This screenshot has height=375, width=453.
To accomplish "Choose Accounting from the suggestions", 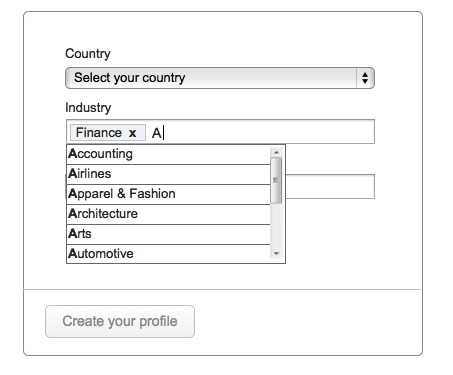I will tap(168, 154).
